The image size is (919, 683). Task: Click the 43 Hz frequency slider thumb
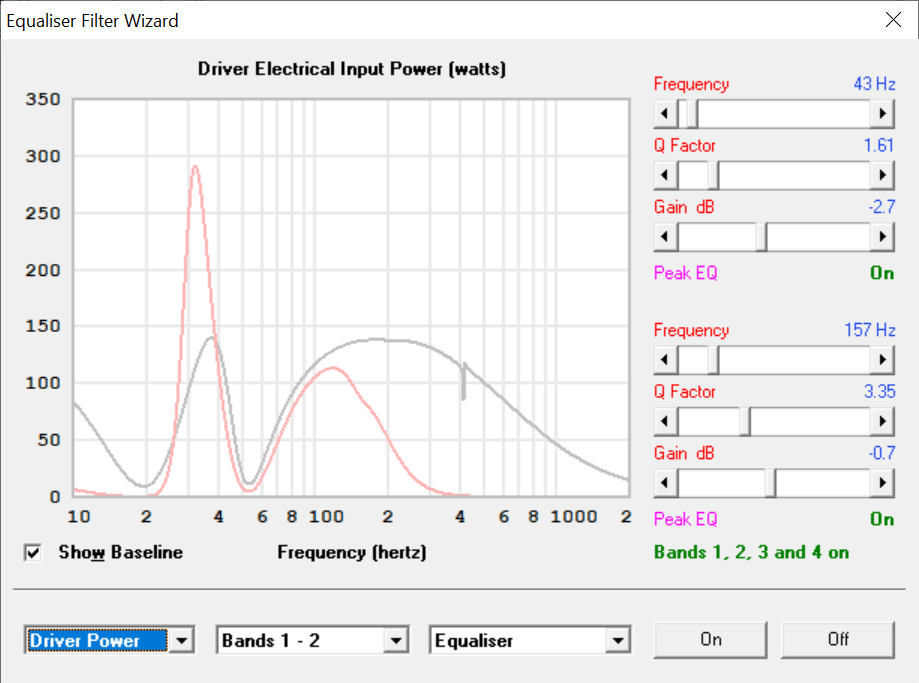click(692, 113)
